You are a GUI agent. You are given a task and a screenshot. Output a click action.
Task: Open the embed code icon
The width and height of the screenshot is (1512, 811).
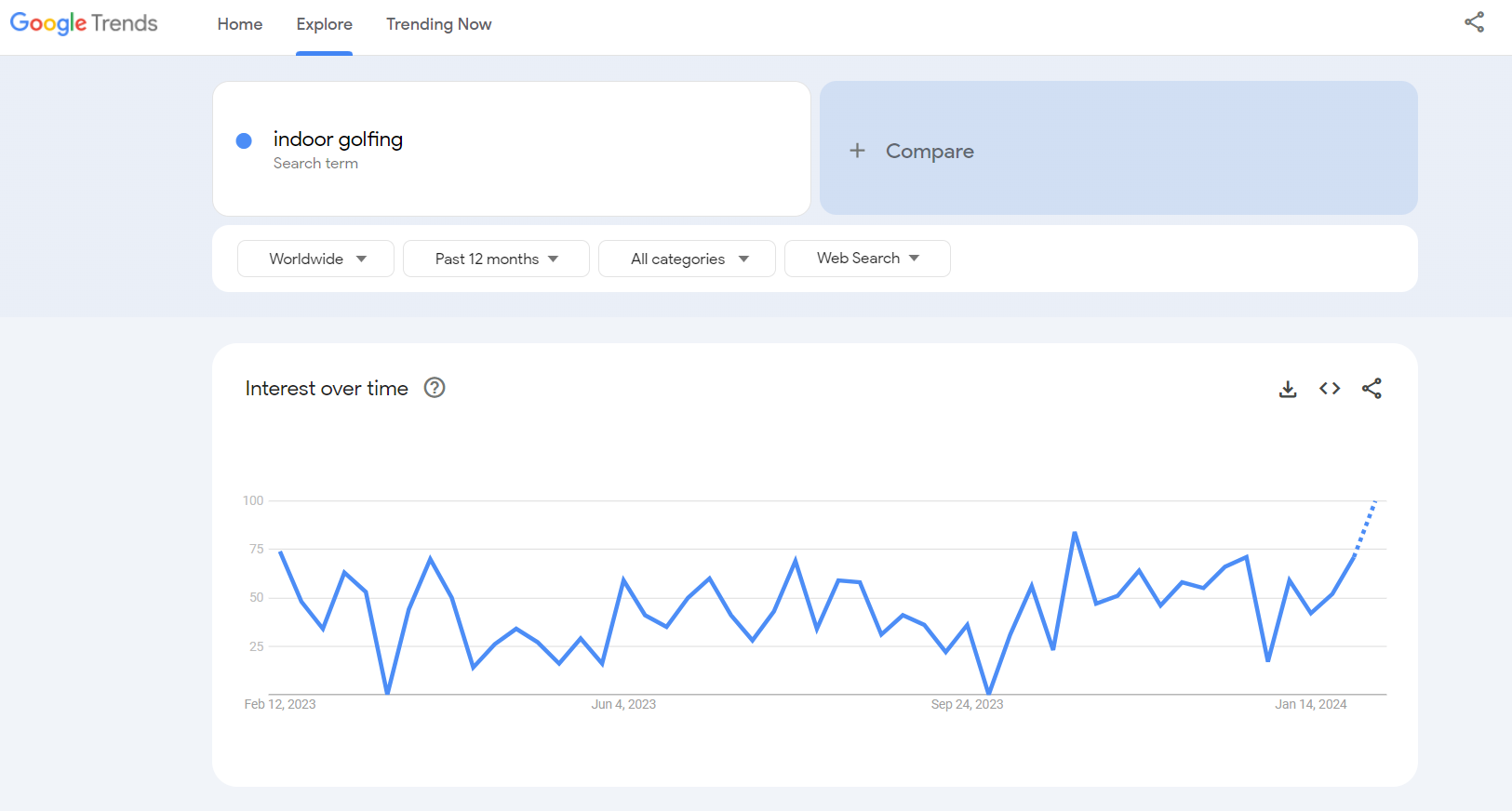[1330, 389]
